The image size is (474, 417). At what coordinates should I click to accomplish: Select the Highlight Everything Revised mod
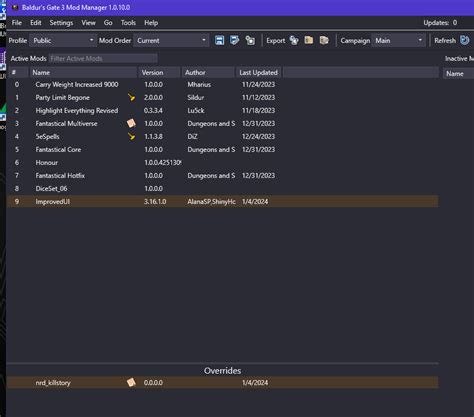223,110
